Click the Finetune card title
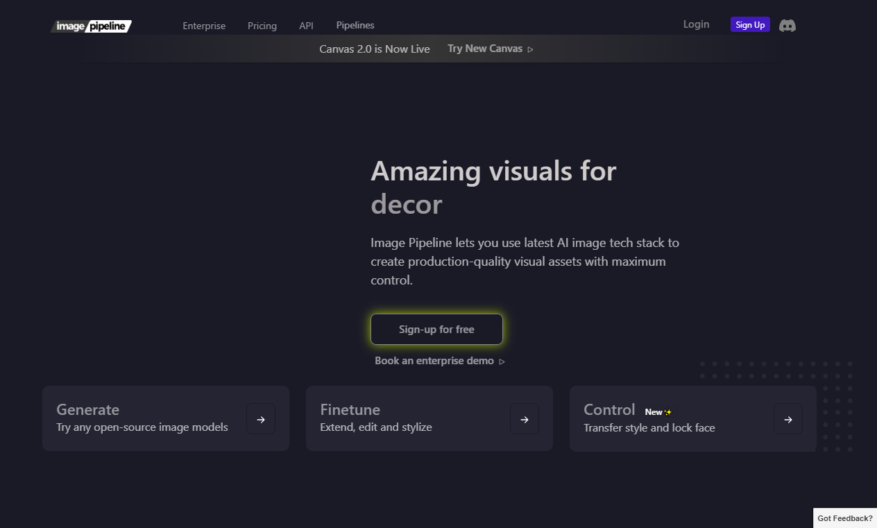The image size is (877, 528). [x=350, y=409]
